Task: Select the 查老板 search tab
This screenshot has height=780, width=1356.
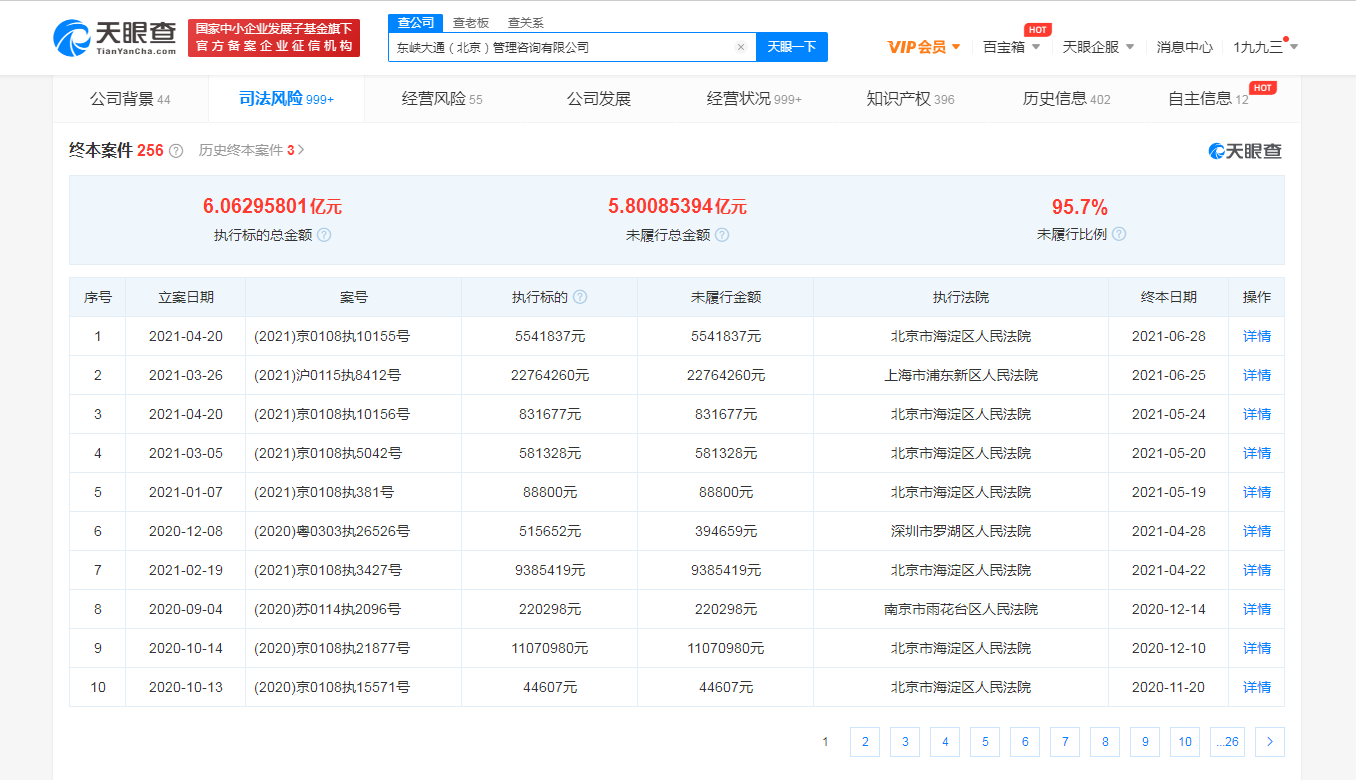Action: [x=470, y=23]
